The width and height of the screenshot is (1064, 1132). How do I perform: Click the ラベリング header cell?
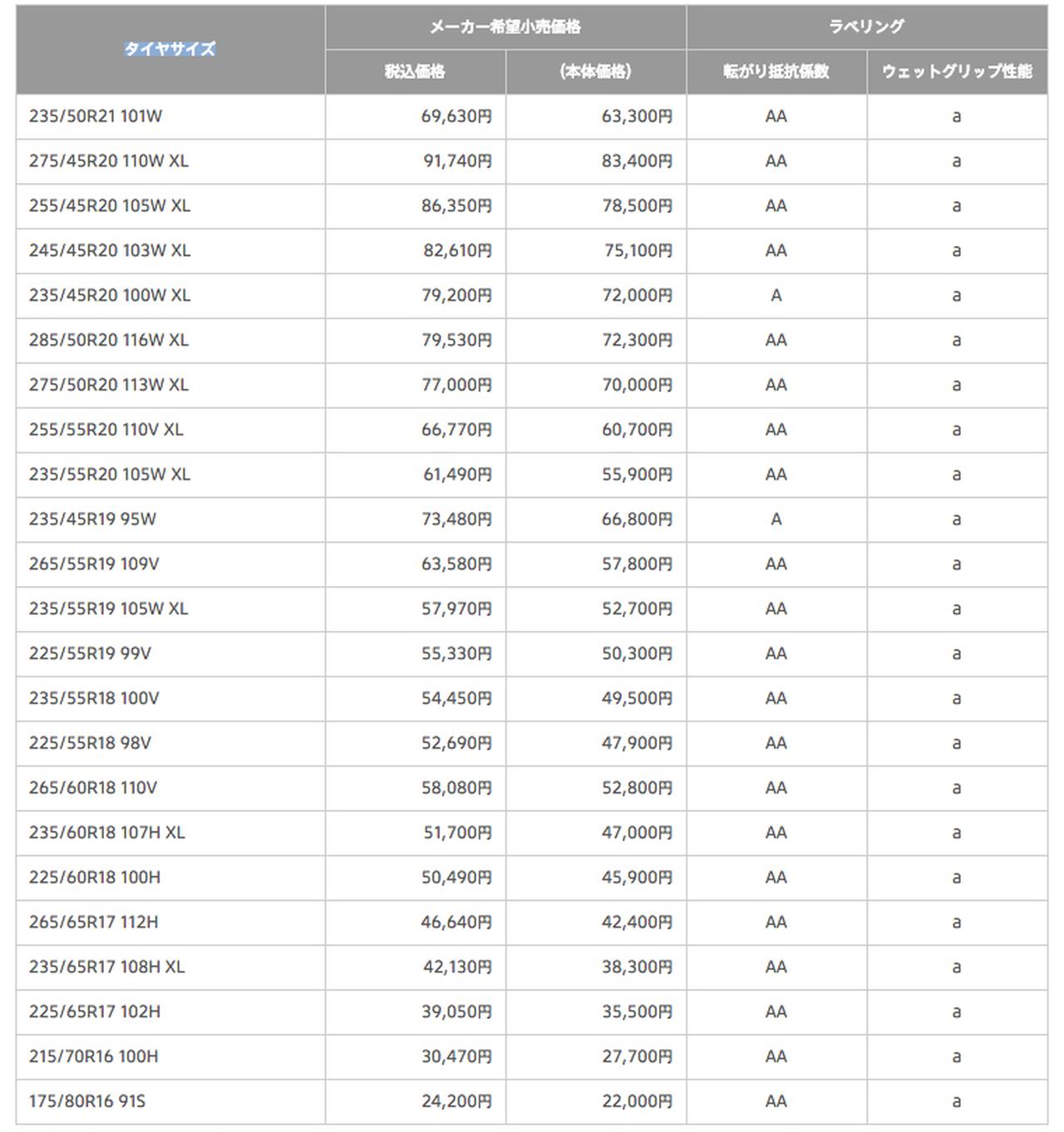click(x=866, y=27)
